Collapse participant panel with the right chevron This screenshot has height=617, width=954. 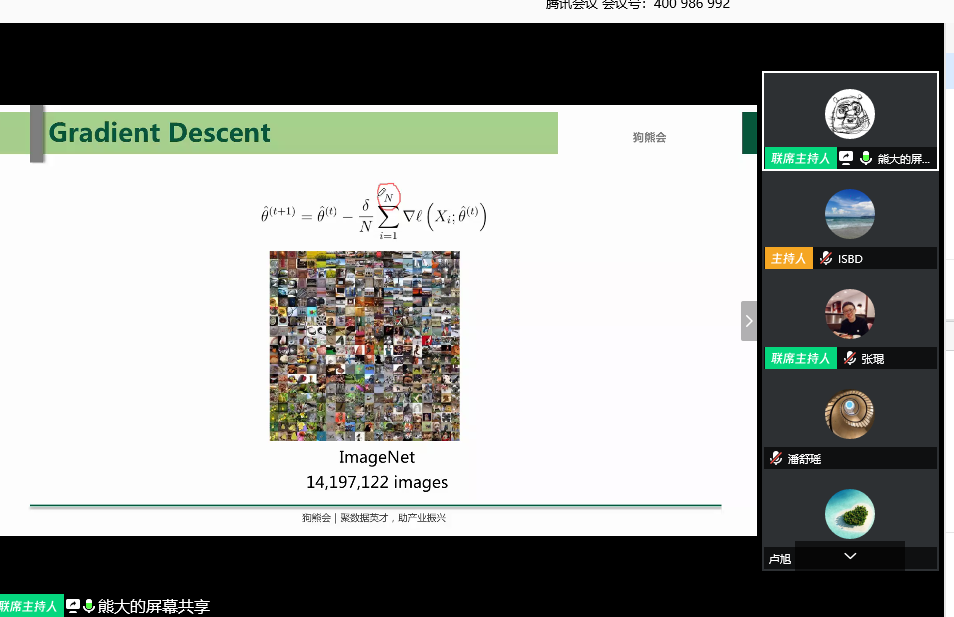point(748,321)
